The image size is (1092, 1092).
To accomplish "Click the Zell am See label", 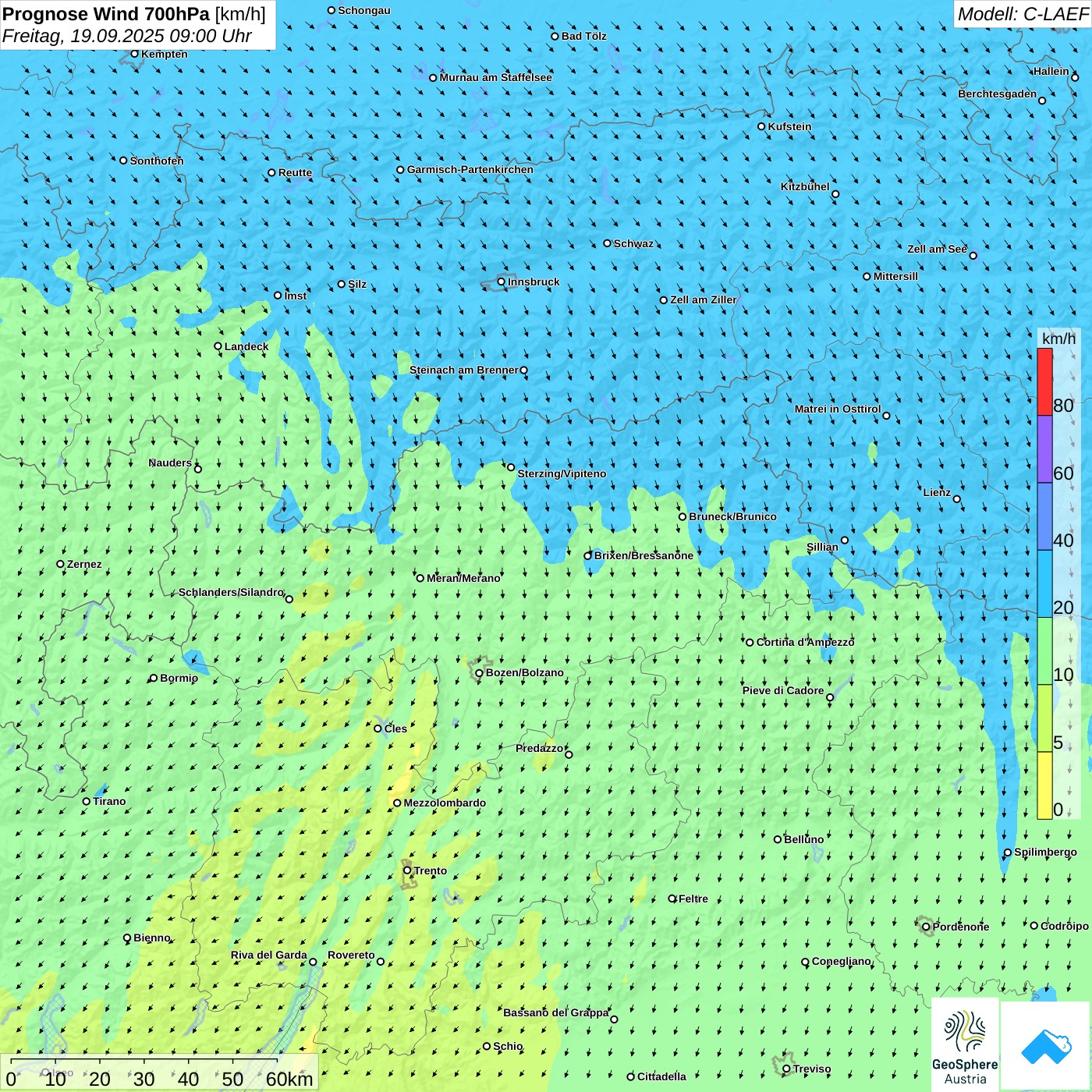I will point(937,249).
